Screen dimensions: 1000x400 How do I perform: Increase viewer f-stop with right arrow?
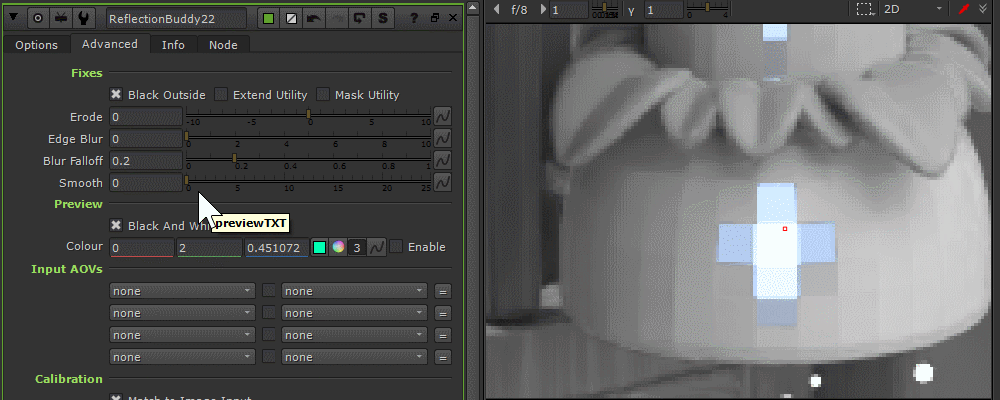[x=543, y=10]
